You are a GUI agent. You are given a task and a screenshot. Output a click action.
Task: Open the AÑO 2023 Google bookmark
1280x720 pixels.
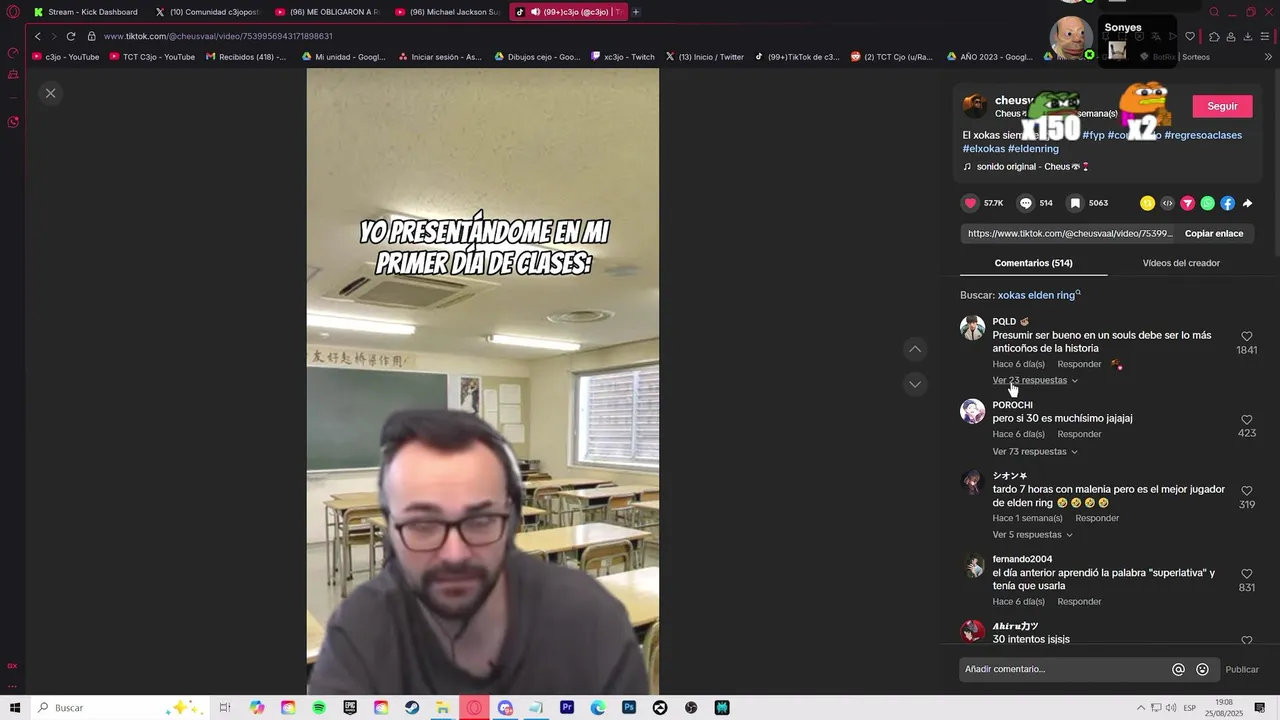click(989, 57)
